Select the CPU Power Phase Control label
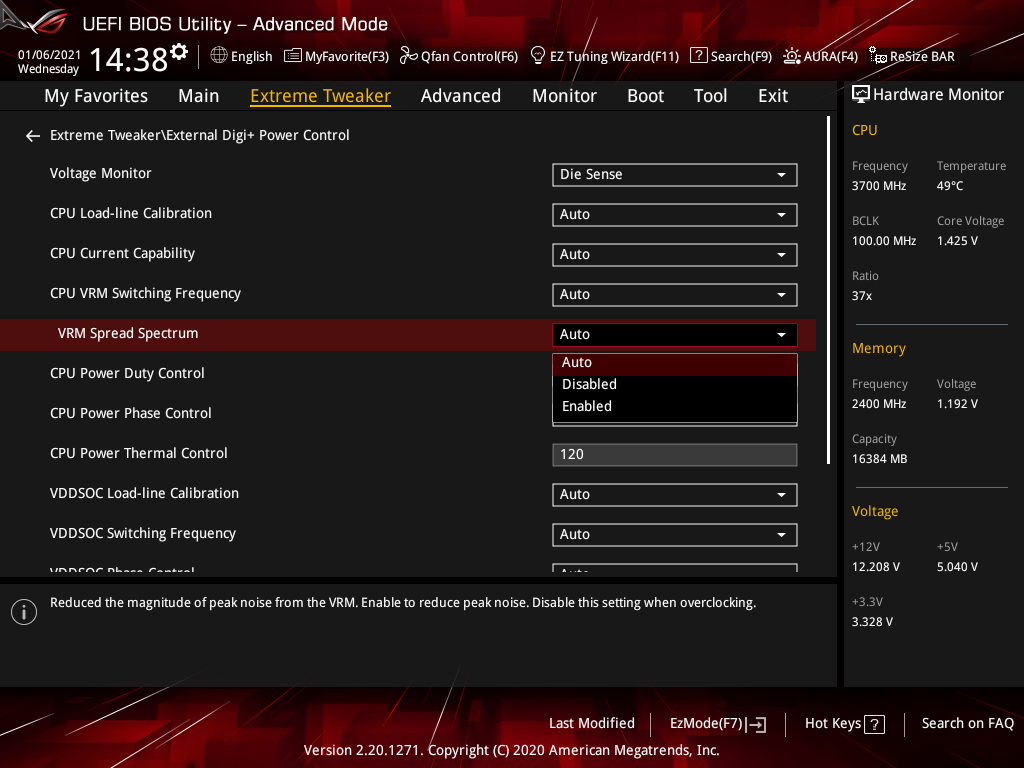Viewport: 1024px width, 768px height. pyautogui.click(x=131, y=413)
